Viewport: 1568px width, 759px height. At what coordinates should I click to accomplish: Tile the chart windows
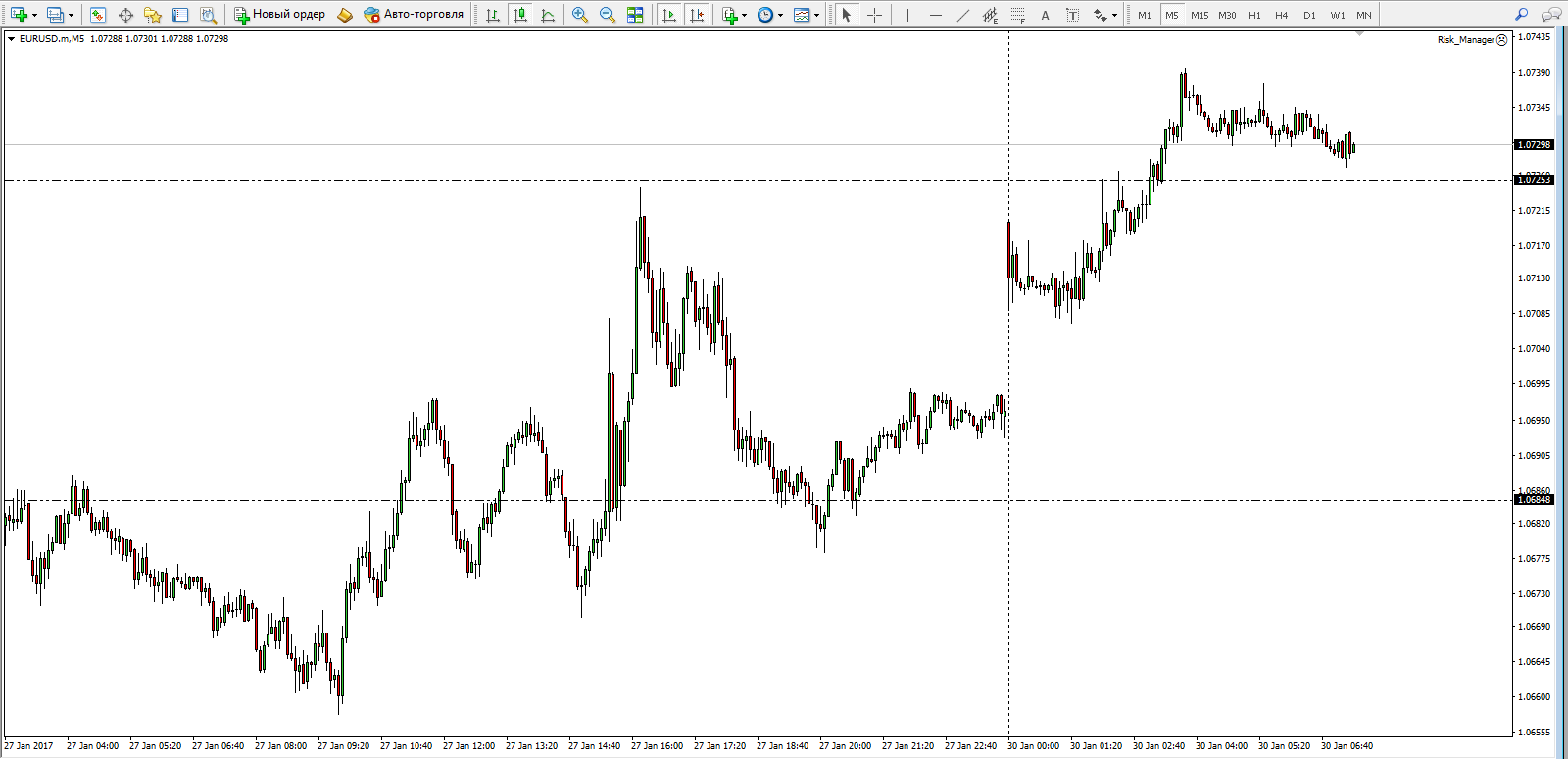pos(635,15)
